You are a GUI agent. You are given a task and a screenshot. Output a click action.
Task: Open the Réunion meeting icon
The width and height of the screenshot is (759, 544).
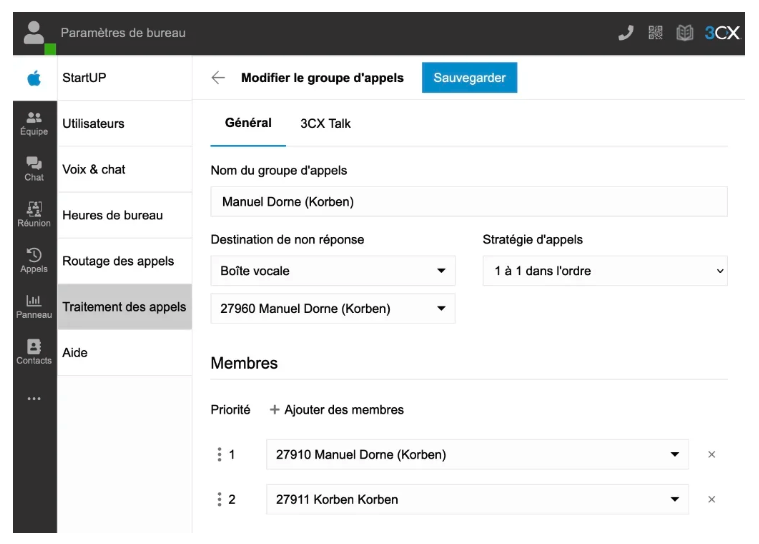[34, 215]
